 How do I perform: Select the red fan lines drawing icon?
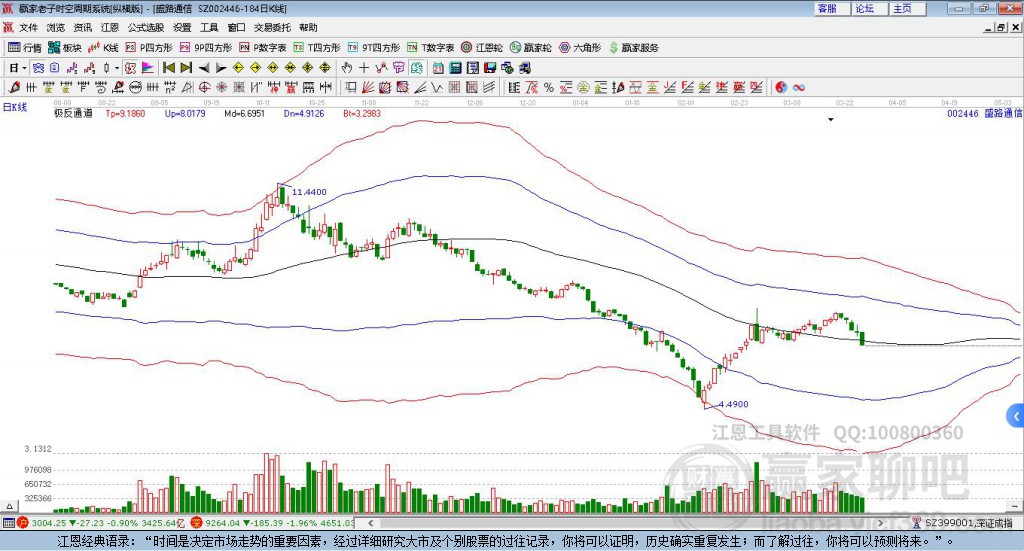coord(368,87)
